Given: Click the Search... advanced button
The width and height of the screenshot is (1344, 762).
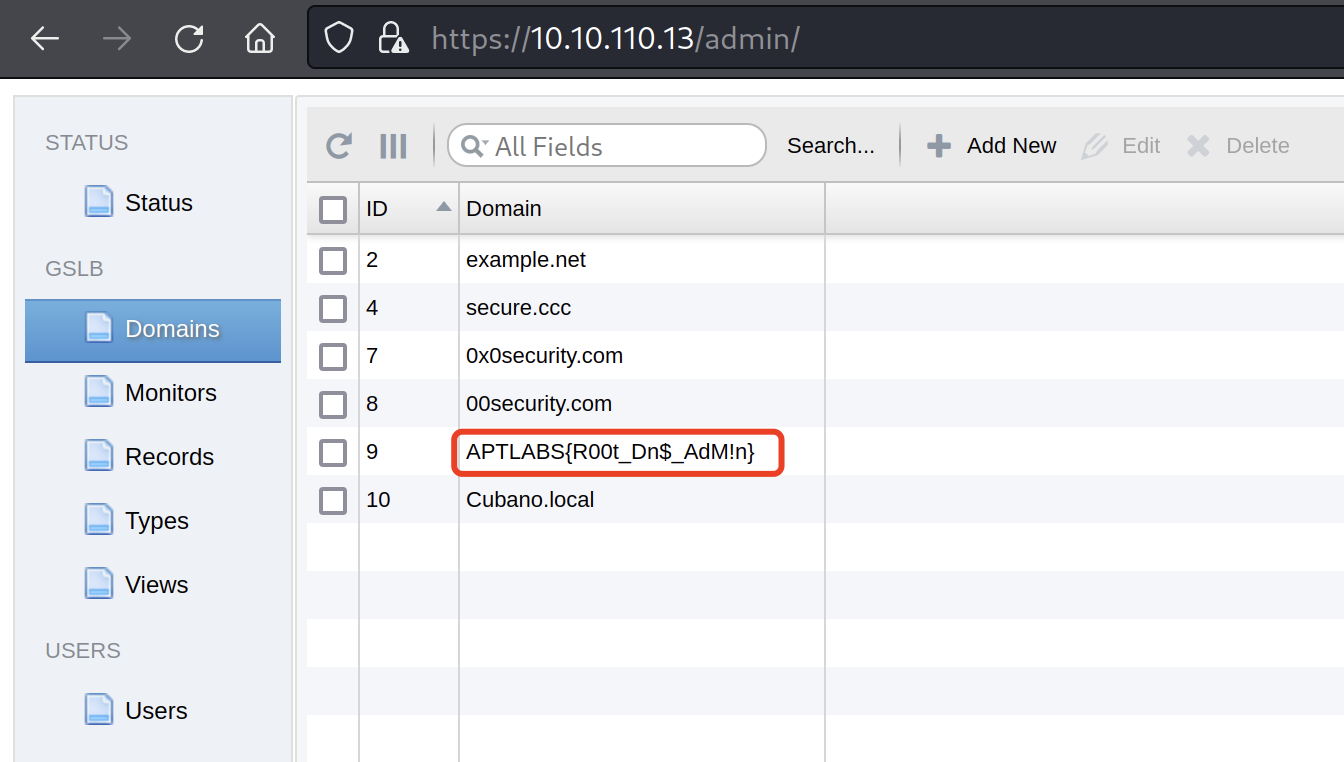Looking at the screenshot, I should pos(830,146).
